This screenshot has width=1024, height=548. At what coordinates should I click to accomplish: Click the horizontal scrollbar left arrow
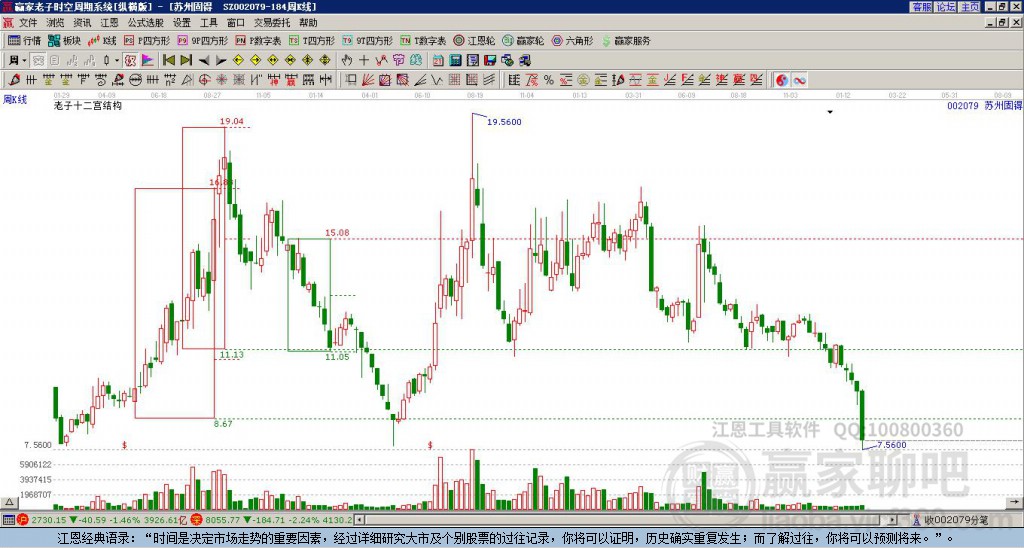tap(359, 520)
